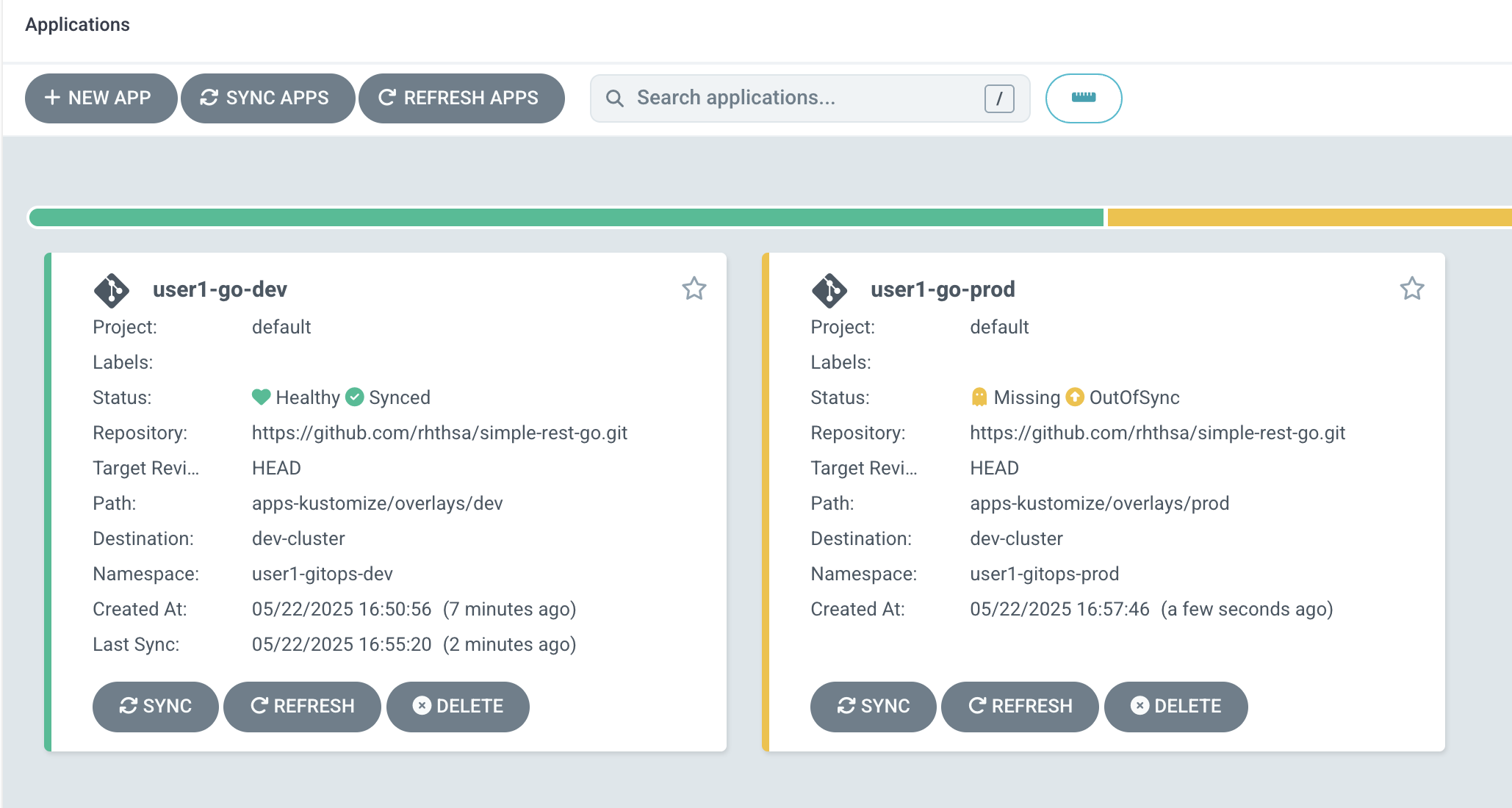This screenshot has height=808, width=1512.
Task: Refresh the user1-go-prod application
Action: pyautogui.click(x=1020, y=706)
